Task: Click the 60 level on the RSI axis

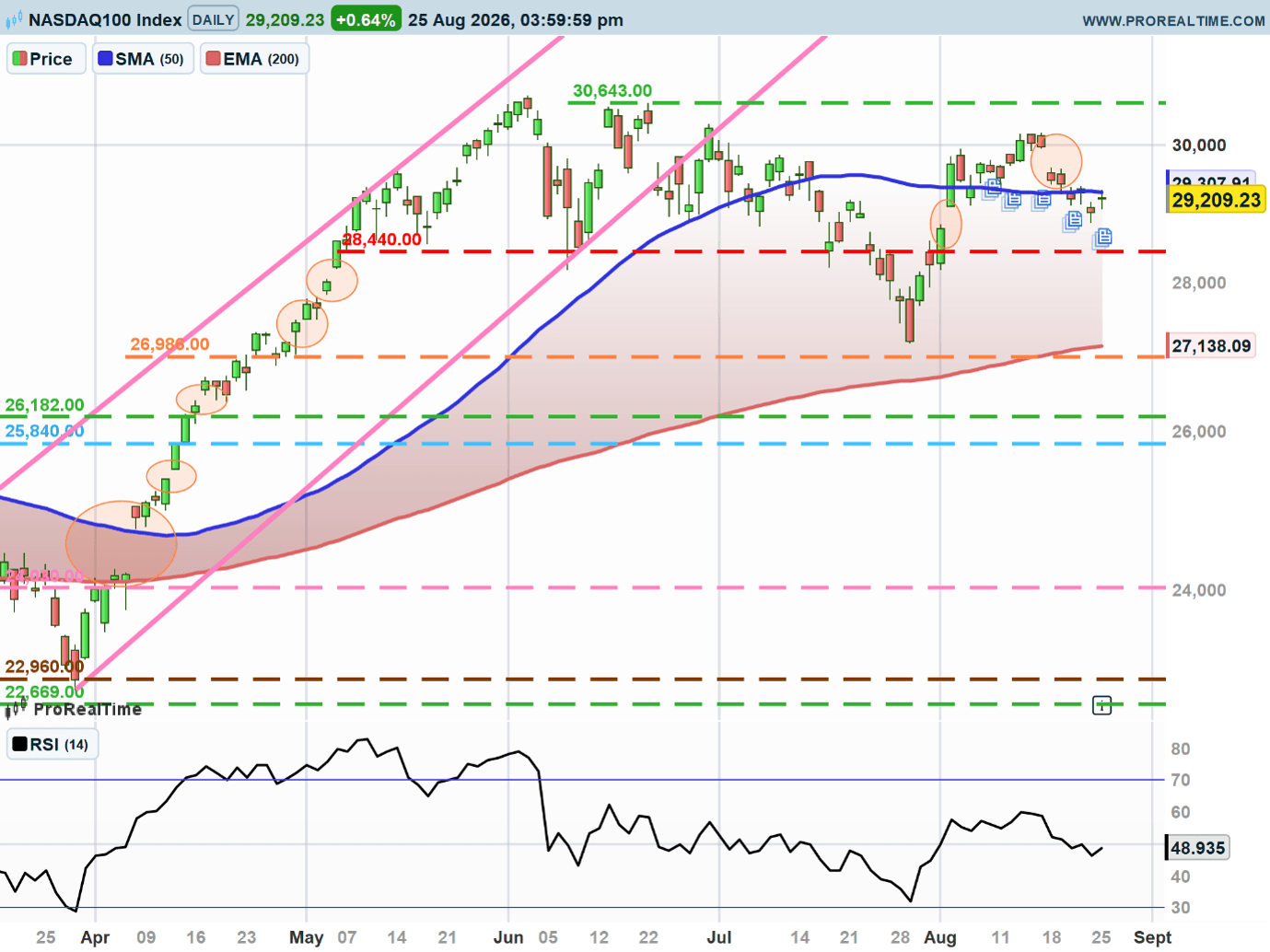Action: click(x=1181, y=812)
